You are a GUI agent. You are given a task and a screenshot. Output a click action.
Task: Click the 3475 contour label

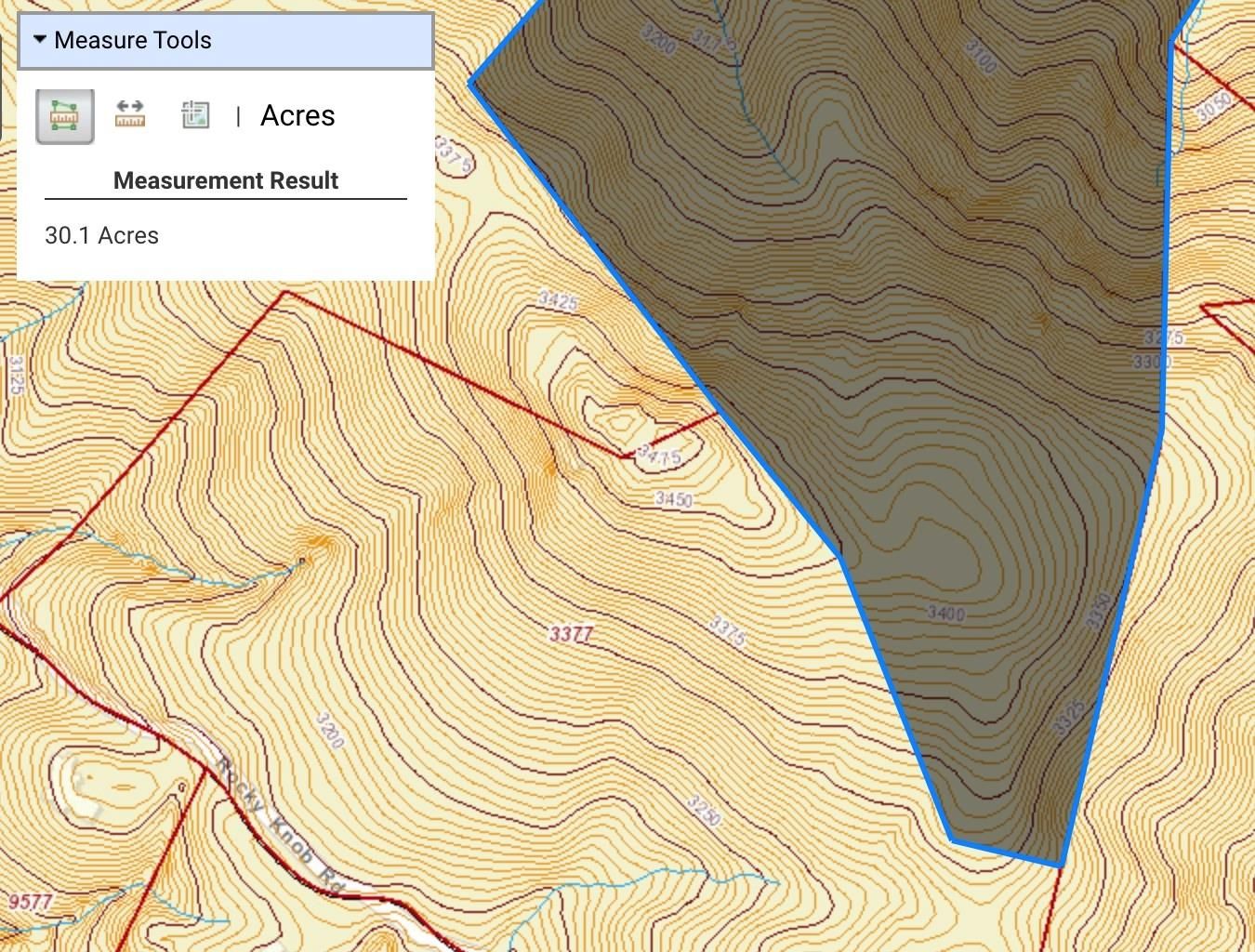(659, 455)
